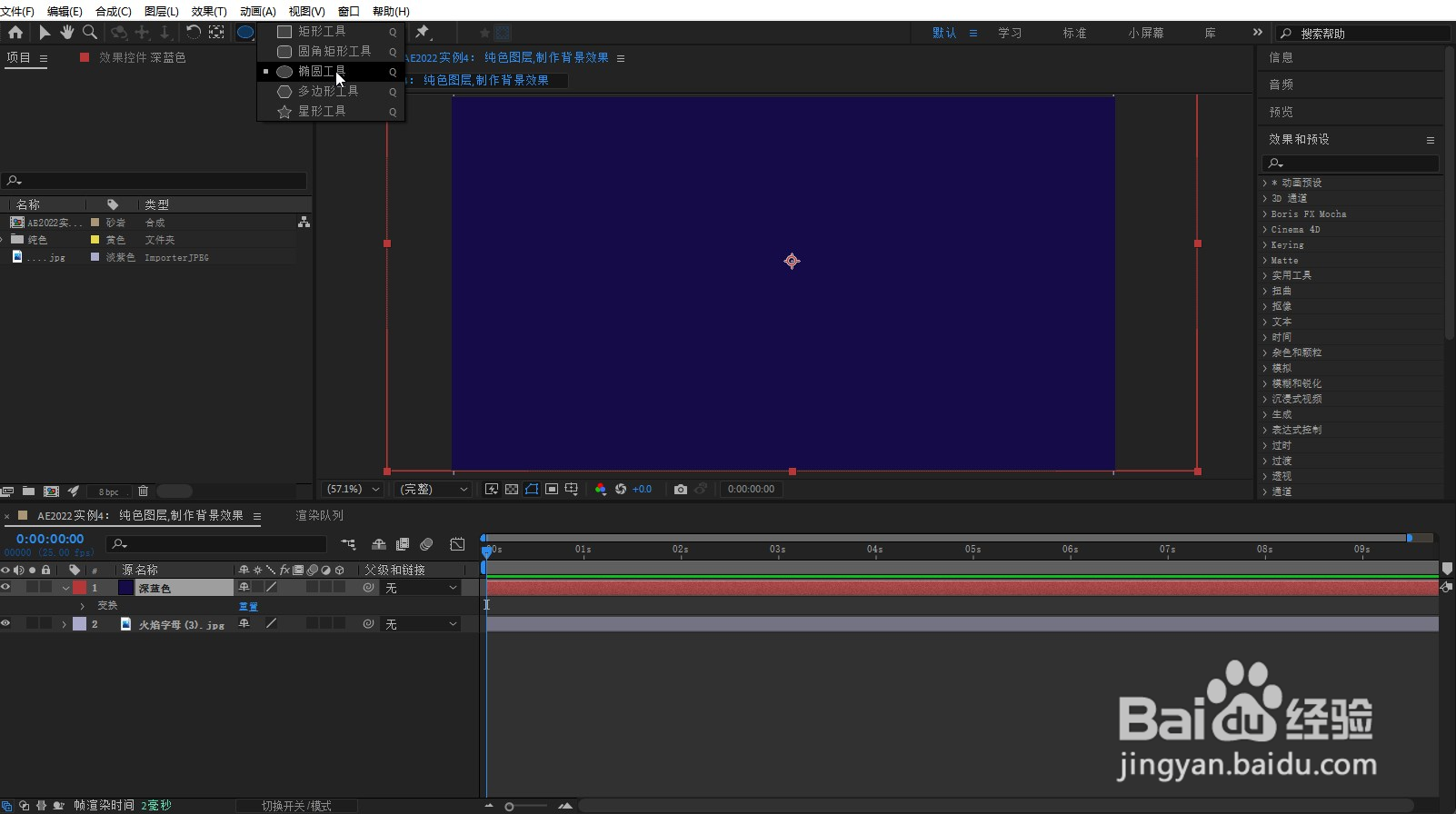Show more workspaces with the chevron
Image resolution: width=1456 pixels, height=814 pixels.
pos(1257,32)
